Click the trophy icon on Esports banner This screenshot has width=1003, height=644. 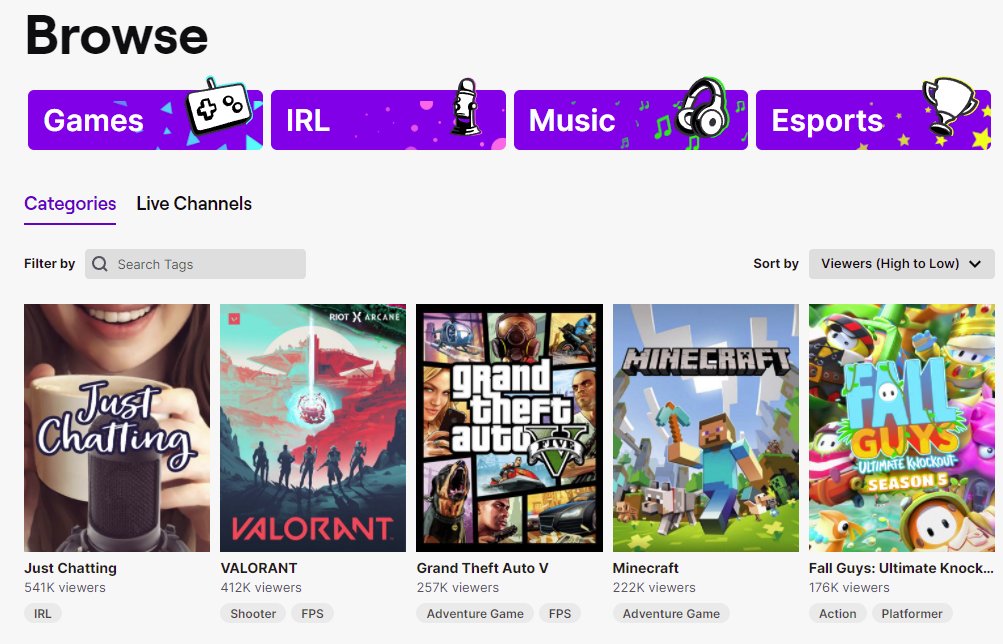[x=949, y=105]
